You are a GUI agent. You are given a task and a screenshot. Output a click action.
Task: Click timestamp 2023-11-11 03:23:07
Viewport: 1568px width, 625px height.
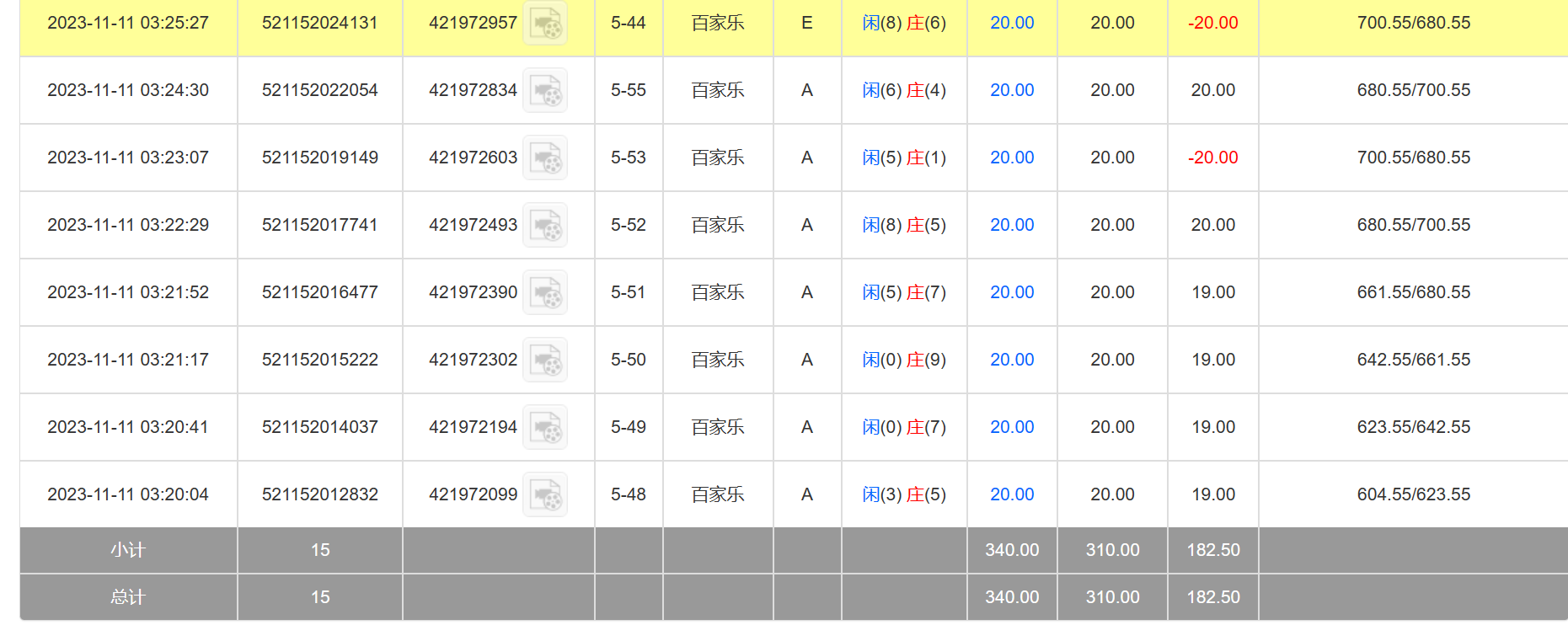point(128,158)
